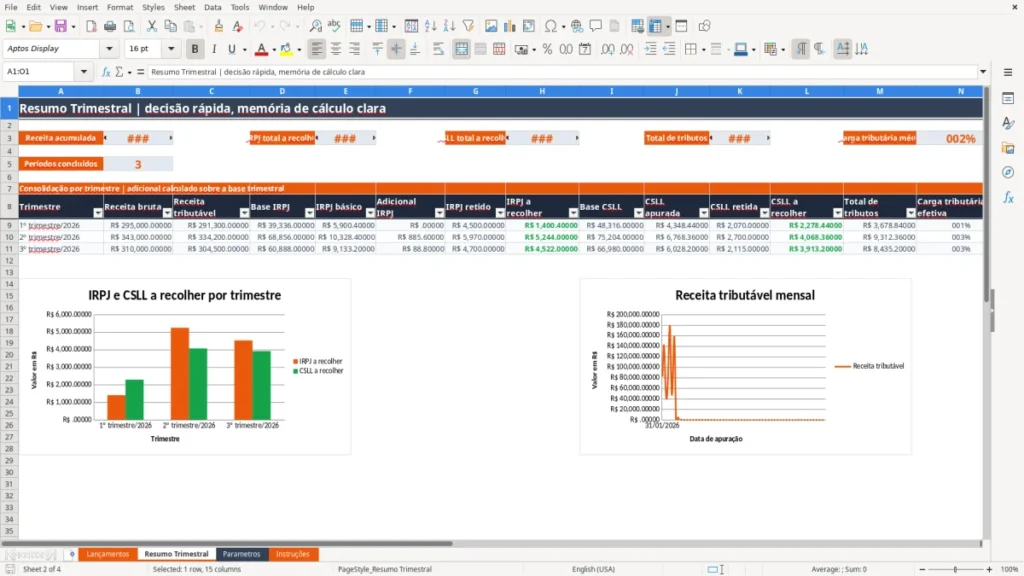The image size is (1024, 576).
Task: Toggle align right
Action: (355, 49)
